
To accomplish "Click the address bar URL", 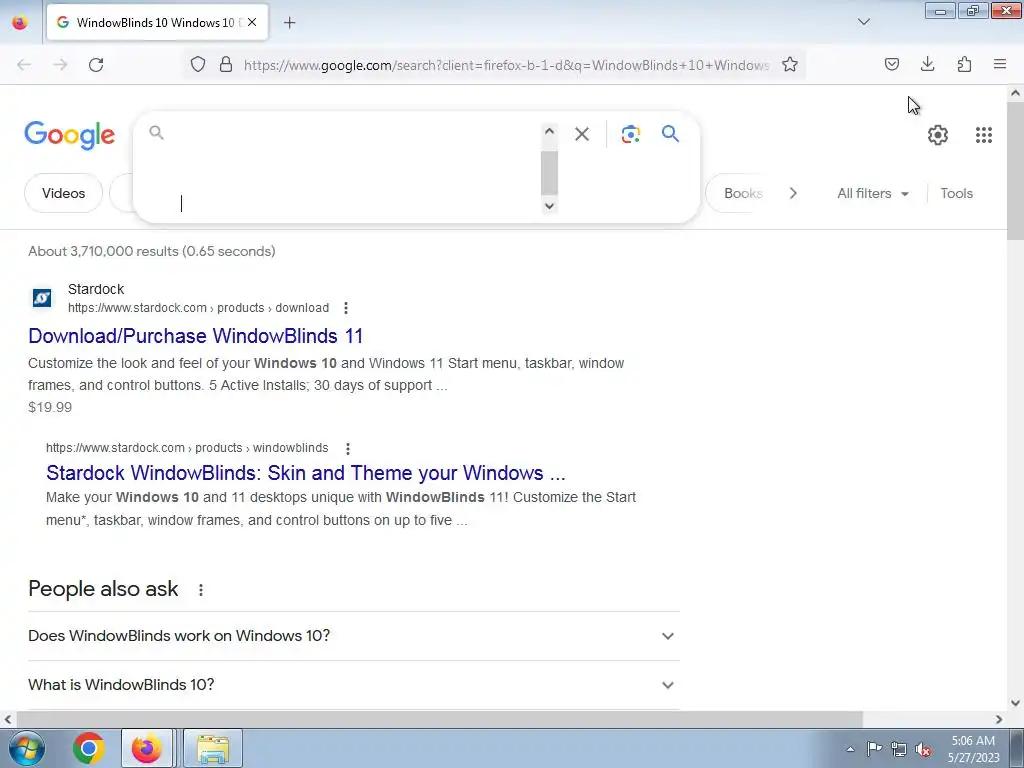I will pyautogui.click(x=506, y=65).
